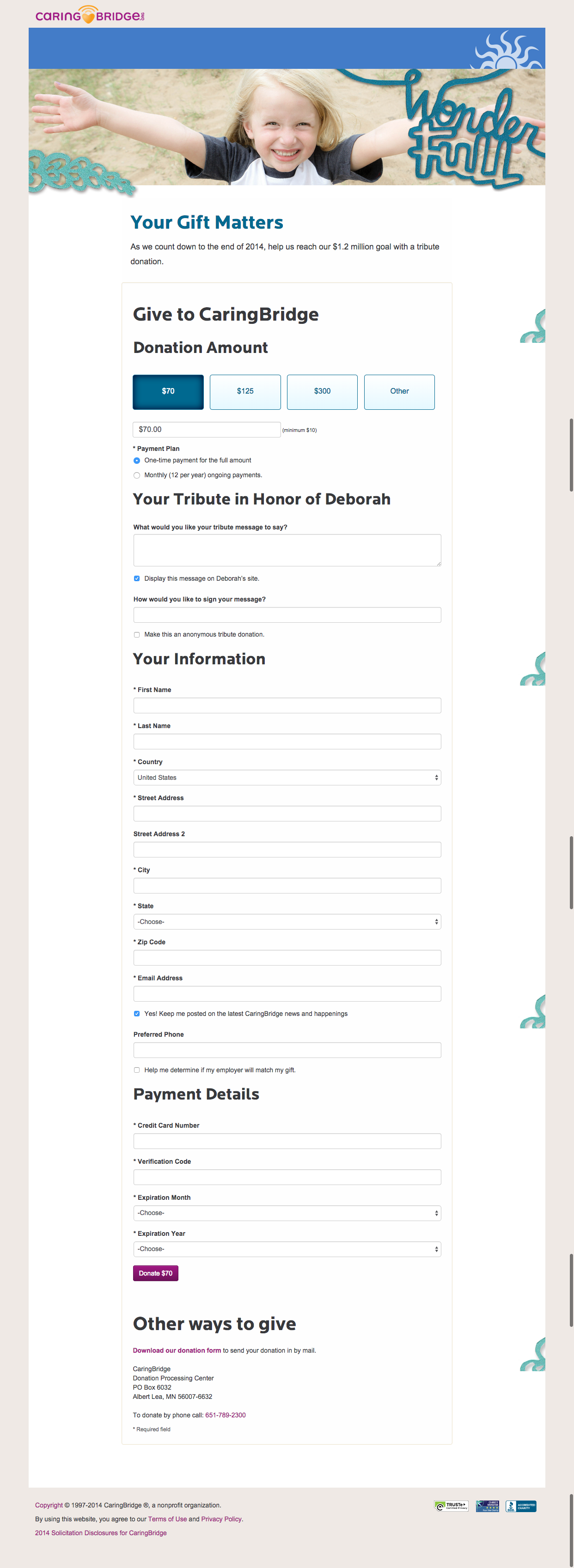Choose the $300 donation amount

coord(322,391)
